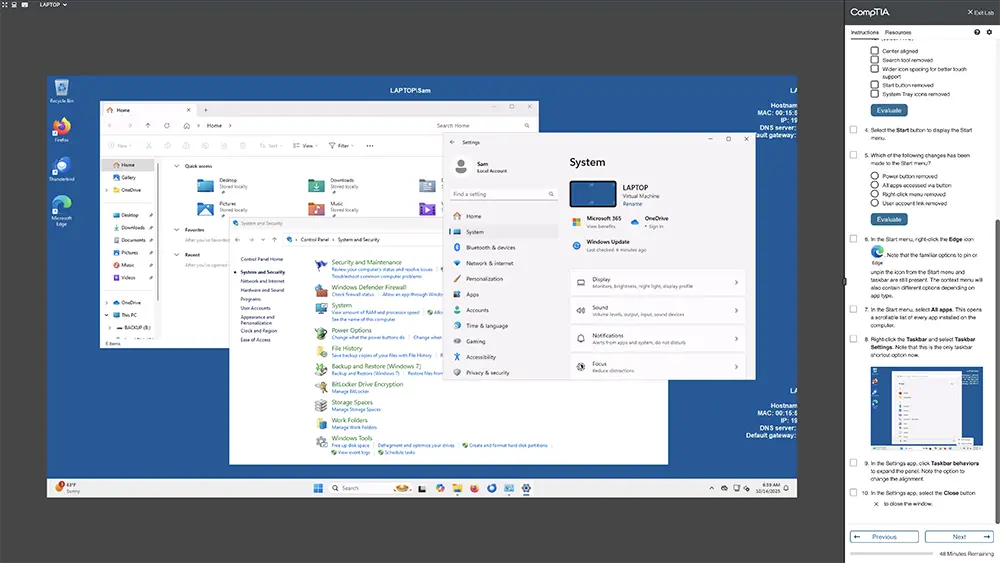Screen dimensions: 1000x563
Task: Open Firefox from the desktop shortcut
Action: tap(62, 129)
